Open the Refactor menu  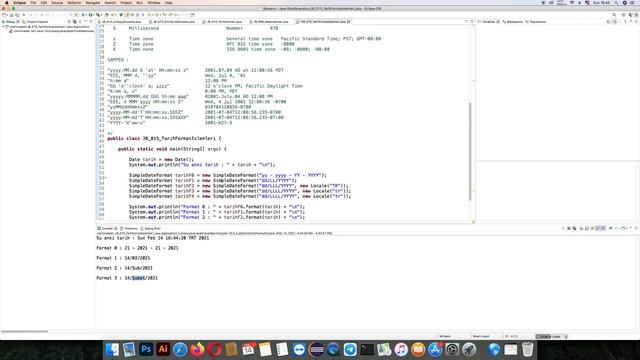point(74,2)
